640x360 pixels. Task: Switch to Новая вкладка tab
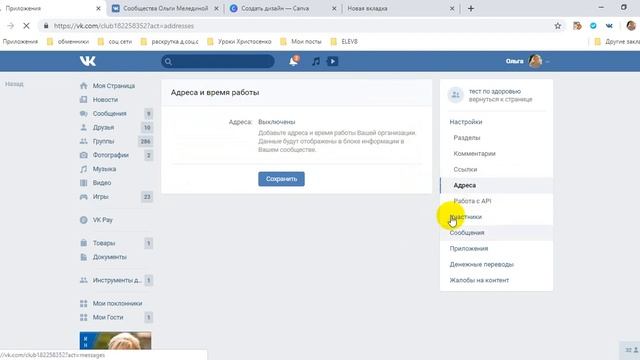tap(400, 8)
